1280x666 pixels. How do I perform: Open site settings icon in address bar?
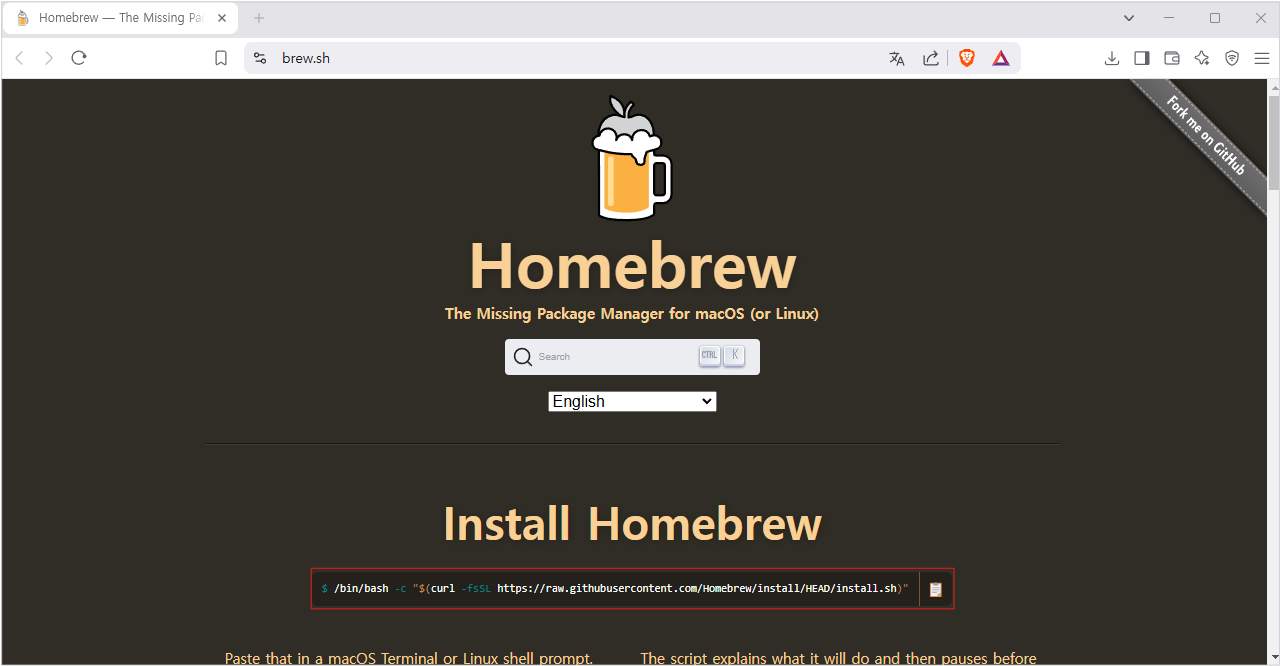pyautogui.click(x=260, y=58)
